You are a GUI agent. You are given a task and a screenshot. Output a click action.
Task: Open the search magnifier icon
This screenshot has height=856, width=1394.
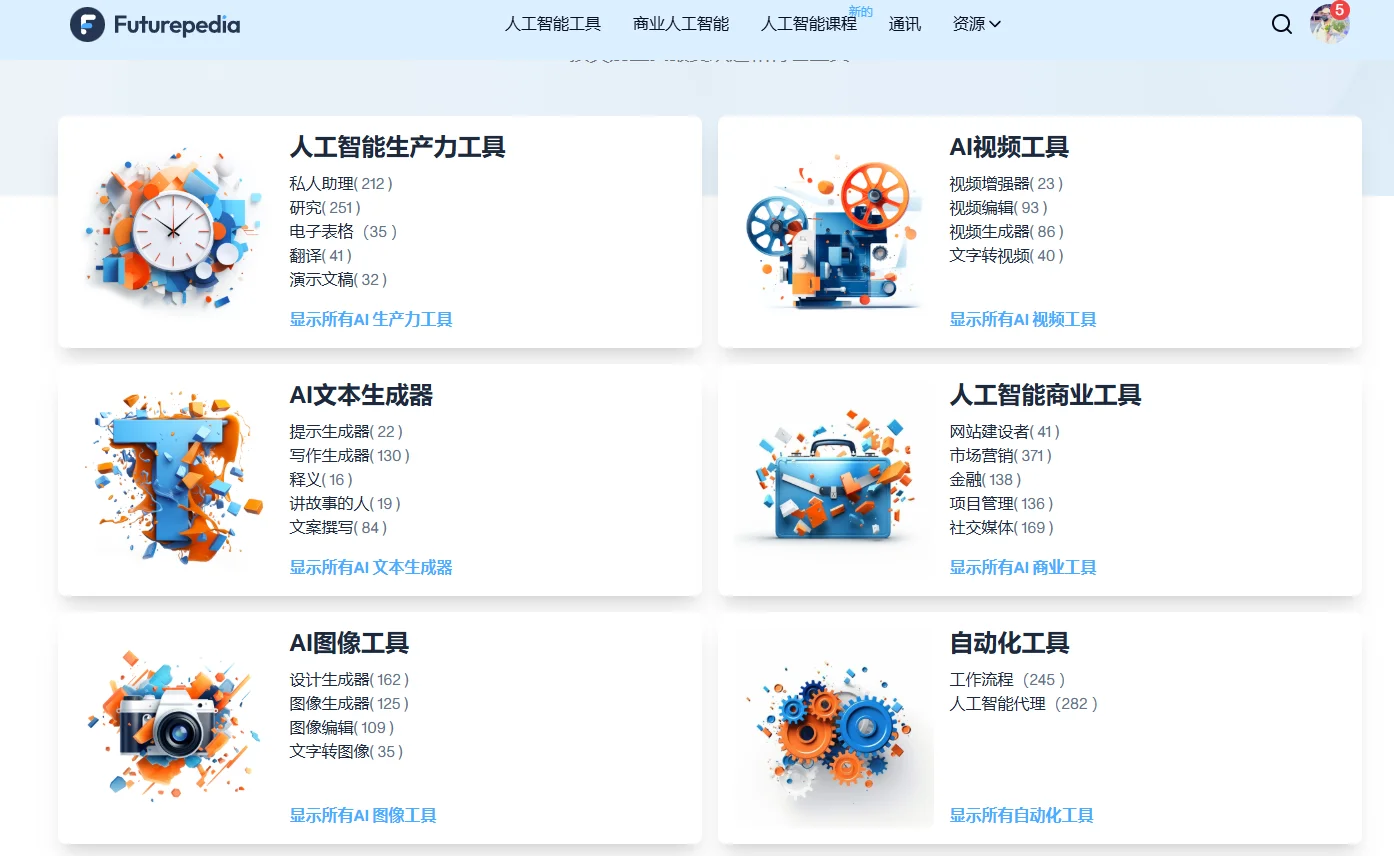point(1281,24)
